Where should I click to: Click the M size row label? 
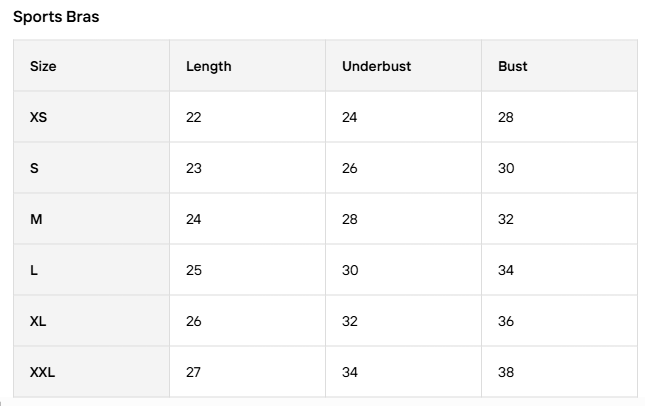tap(36, 219)
